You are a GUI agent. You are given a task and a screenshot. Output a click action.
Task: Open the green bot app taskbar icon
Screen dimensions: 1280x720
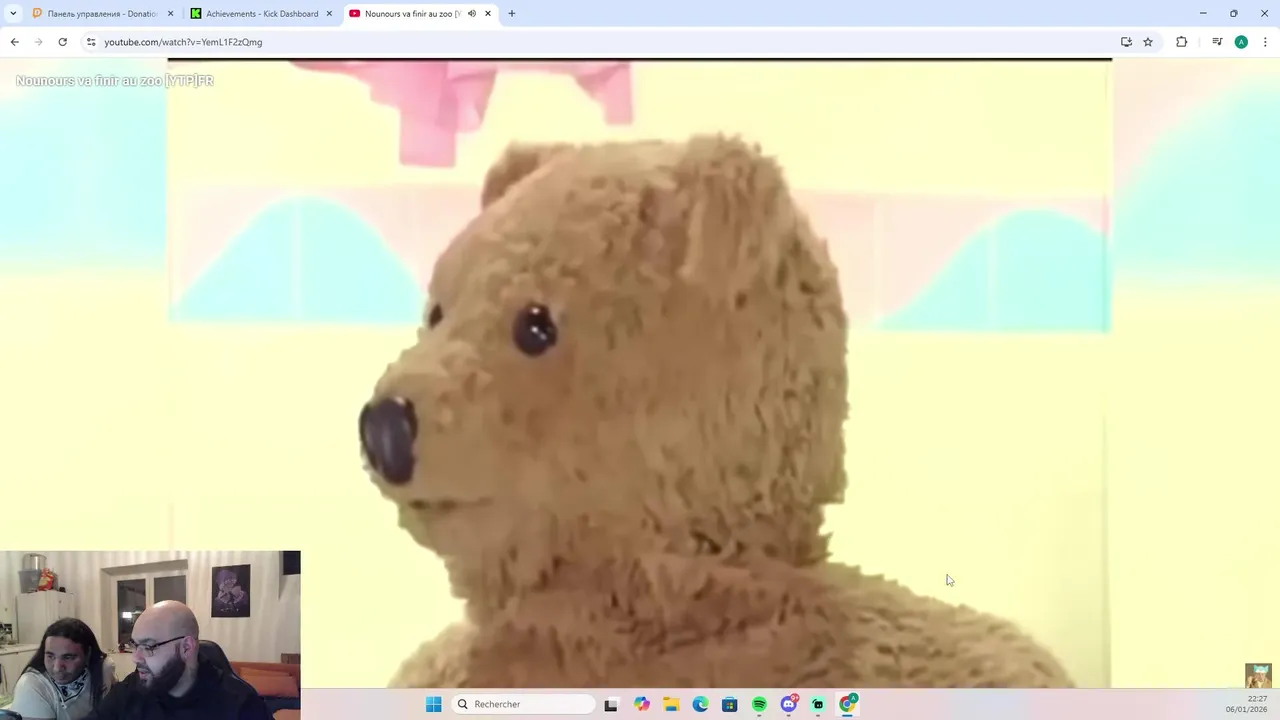click(818, 704)
